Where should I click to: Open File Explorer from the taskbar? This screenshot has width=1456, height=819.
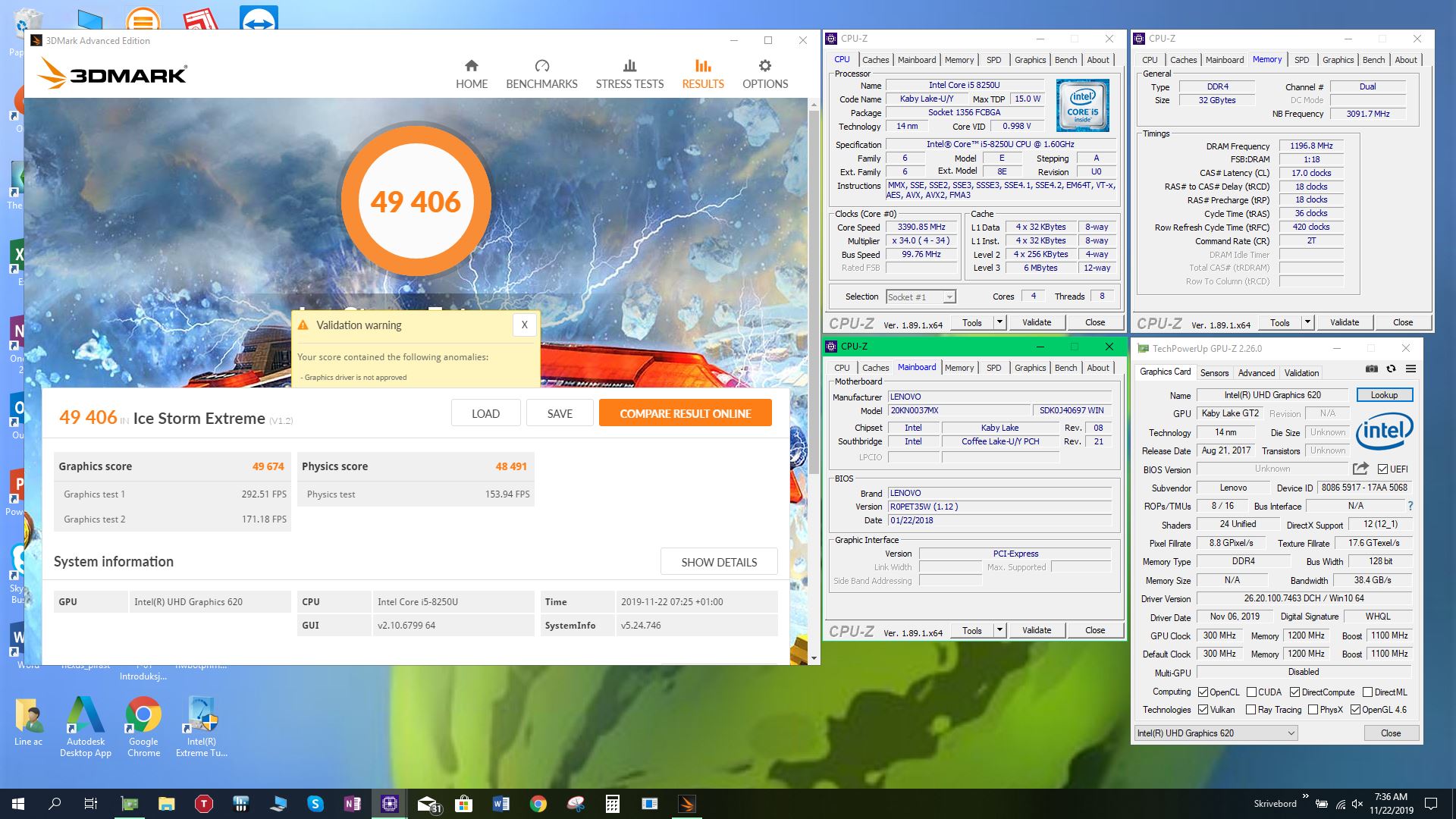tap(167, 804)
